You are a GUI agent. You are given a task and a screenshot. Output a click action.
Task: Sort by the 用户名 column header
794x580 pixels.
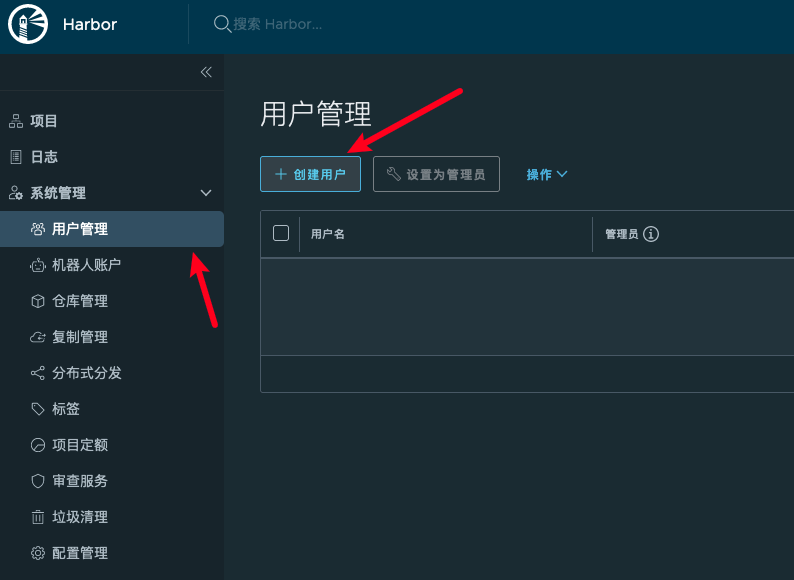click(x=328, y=234)
